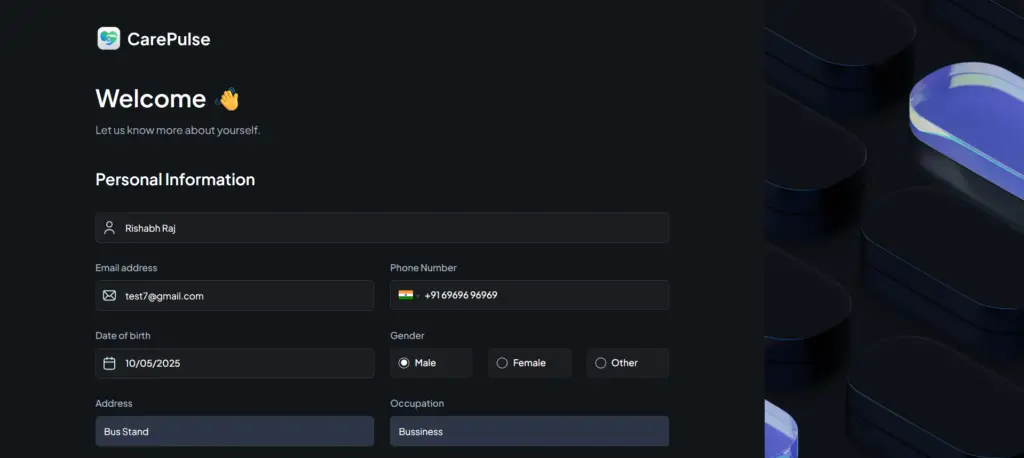Viewport: 1024px width, 458px height.
Task: Pick the Other gender option
Action: [x=600, y=363]
